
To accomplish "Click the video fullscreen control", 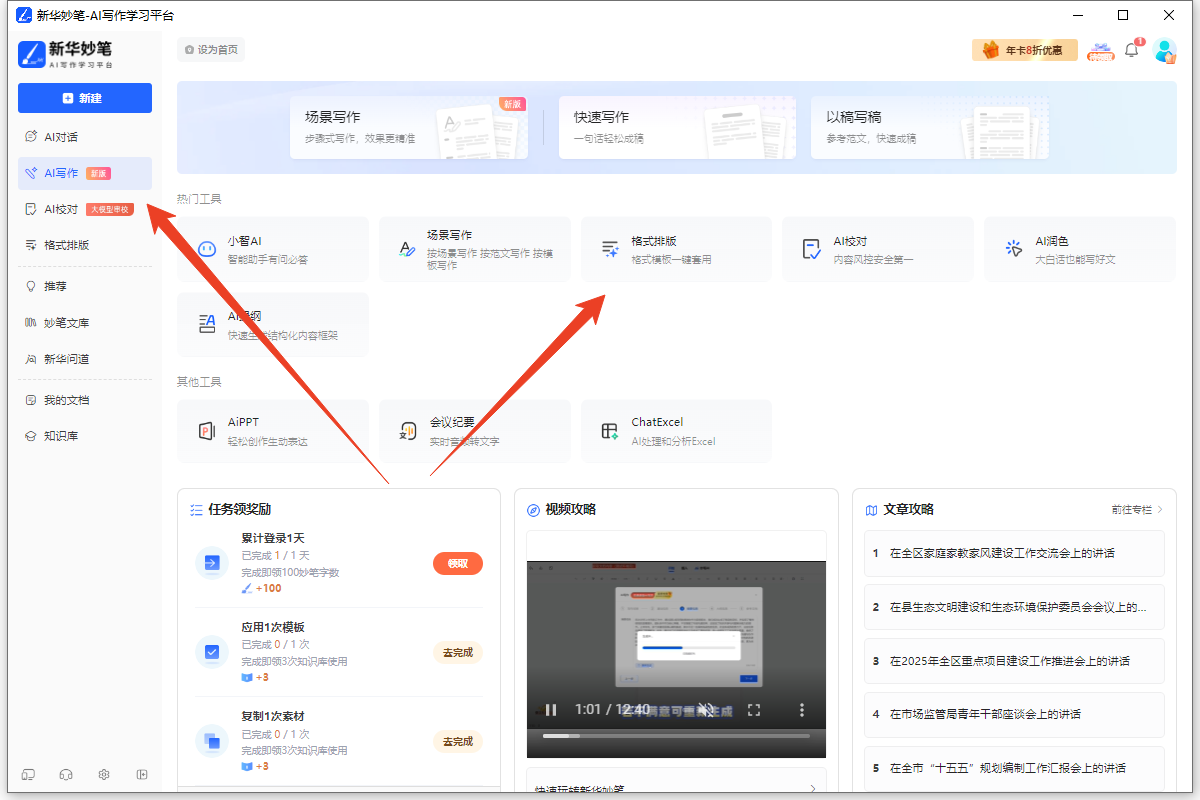I will (x=754, y=709).
